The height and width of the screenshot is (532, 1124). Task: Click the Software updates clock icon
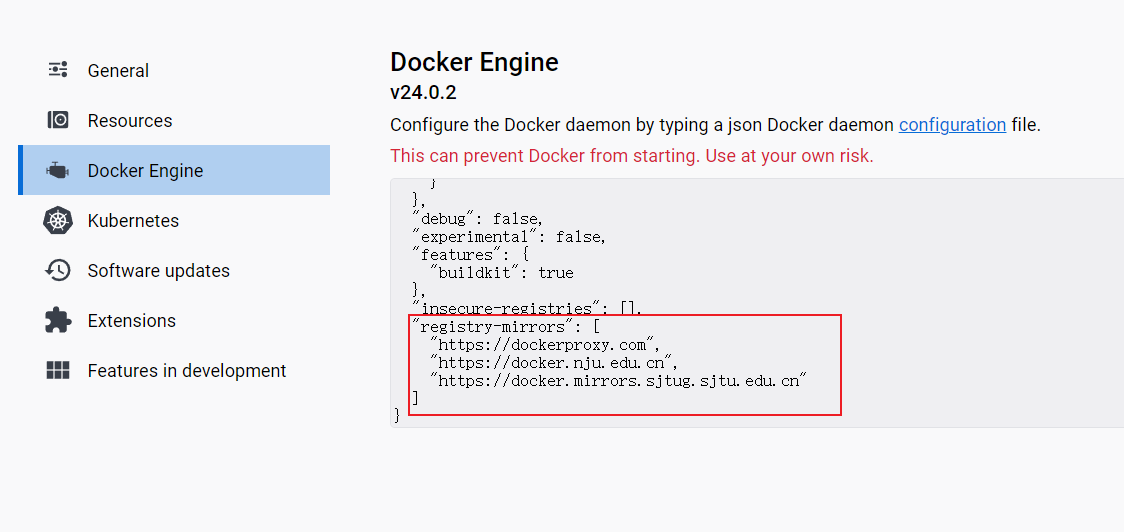coord(58,270)
